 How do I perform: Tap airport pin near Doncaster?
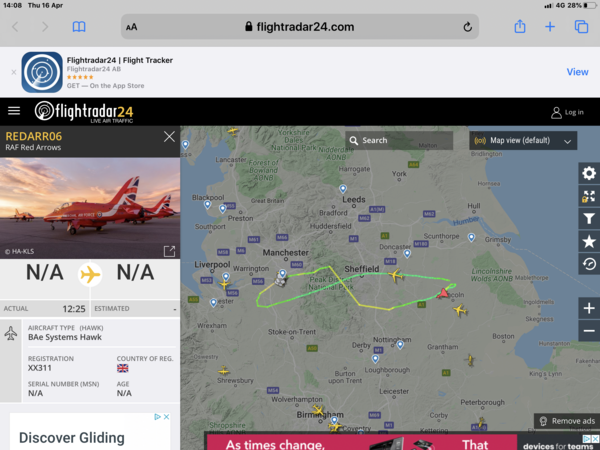pyautogui.click(x=407, y=253)
